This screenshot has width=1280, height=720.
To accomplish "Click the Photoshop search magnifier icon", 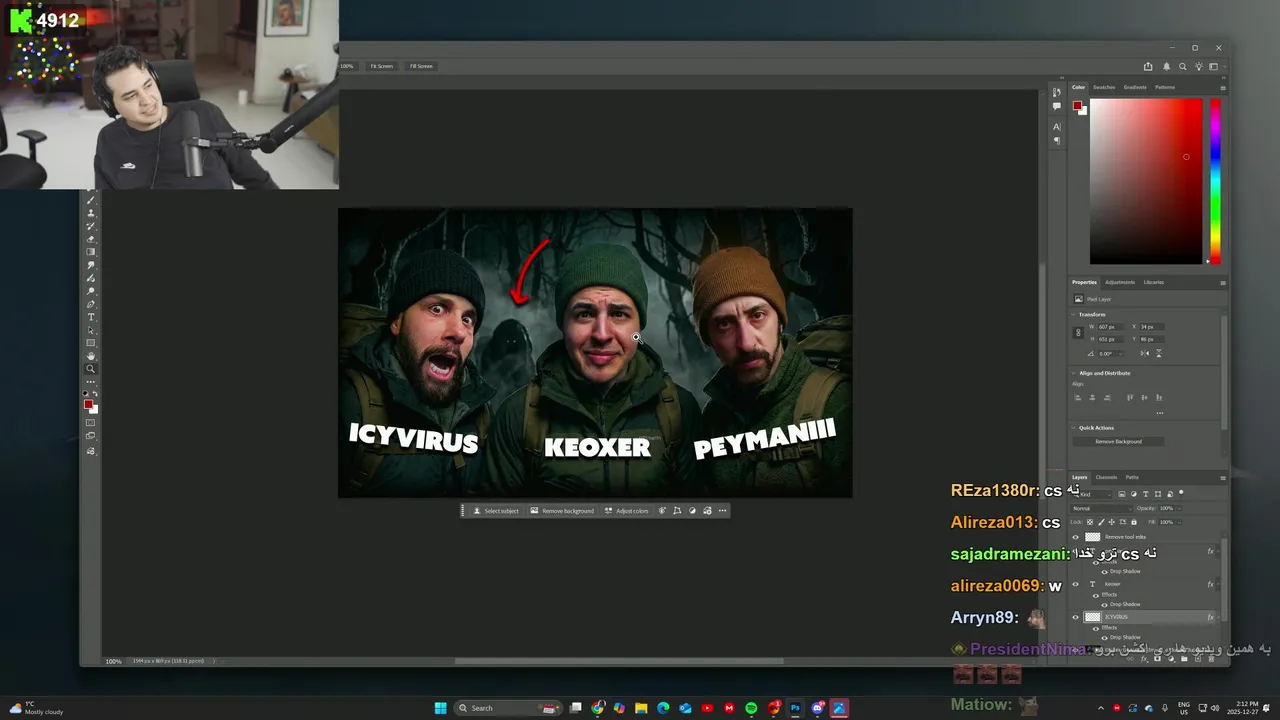I will [x=1182, y=66].
